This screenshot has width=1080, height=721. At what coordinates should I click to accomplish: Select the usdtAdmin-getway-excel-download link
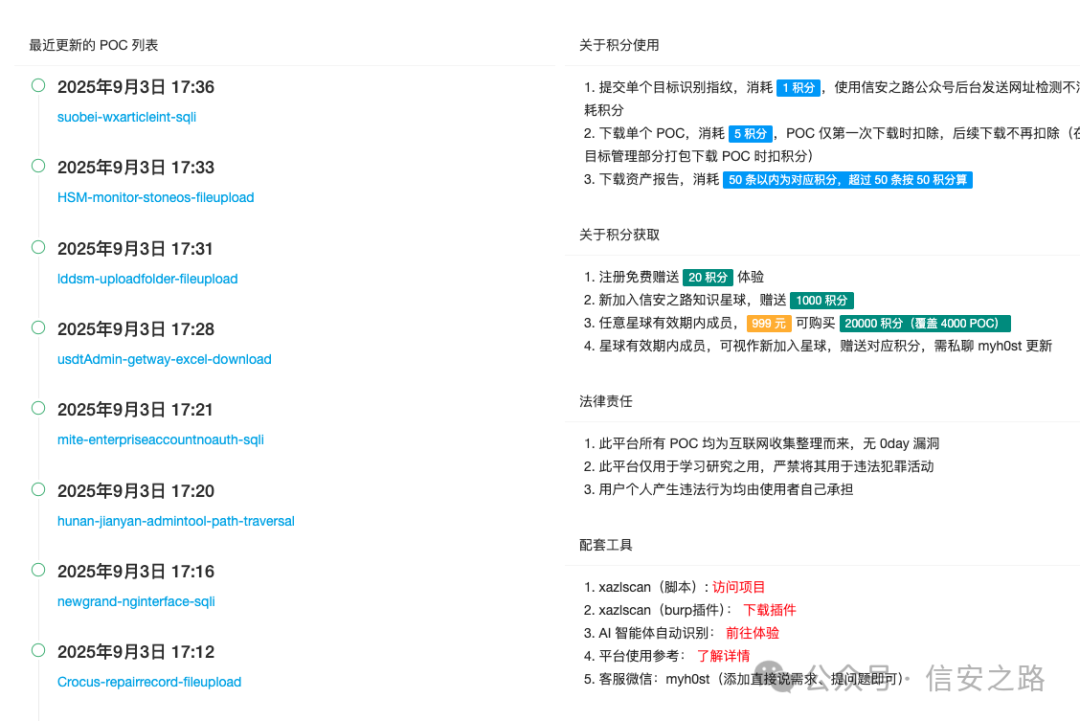[165, 359]
